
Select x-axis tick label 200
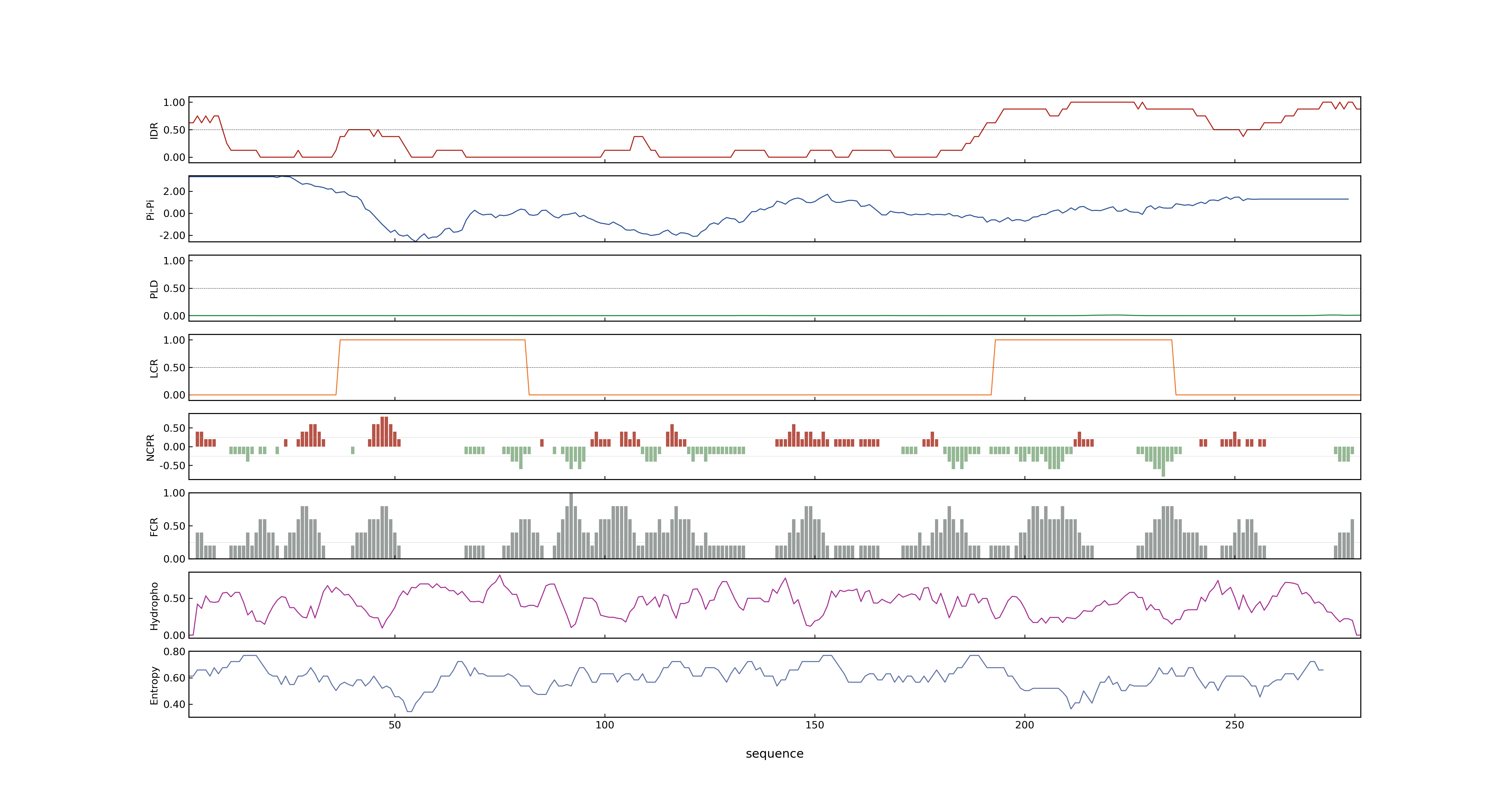(1025, 725)
